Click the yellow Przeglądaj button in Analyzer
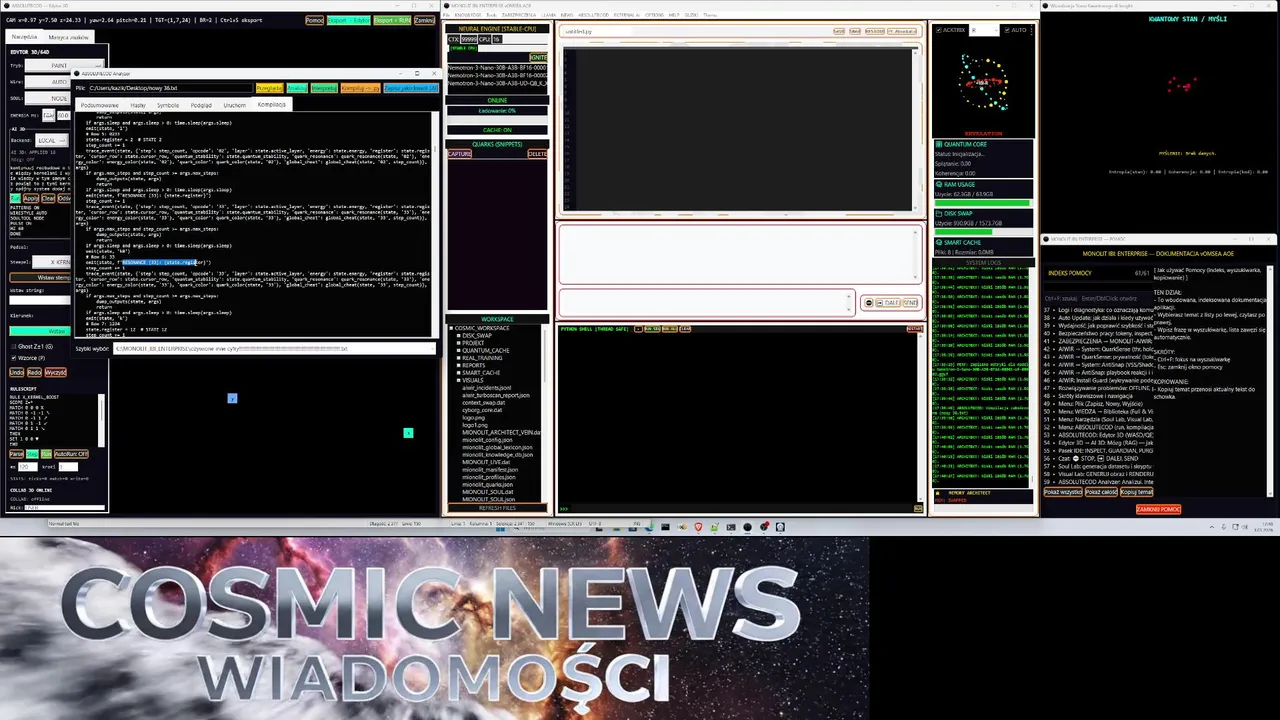The width and height of the screenshot is (1280, 720). coord(270,88)
